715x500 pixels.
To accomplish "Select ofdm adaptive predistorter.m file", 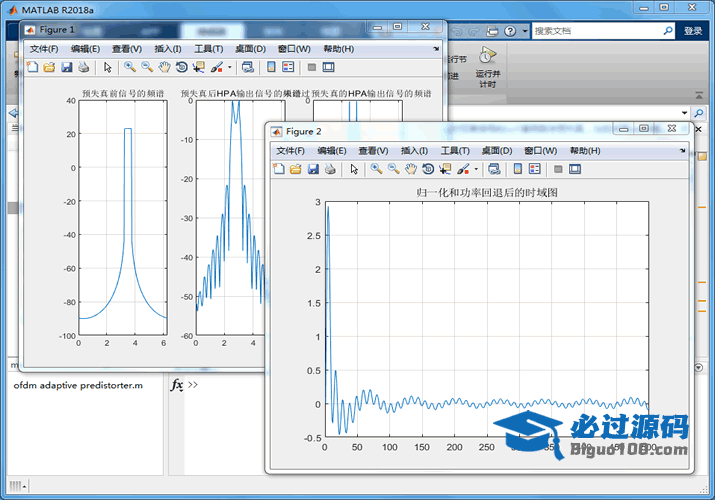I will (x=78, y=386).
